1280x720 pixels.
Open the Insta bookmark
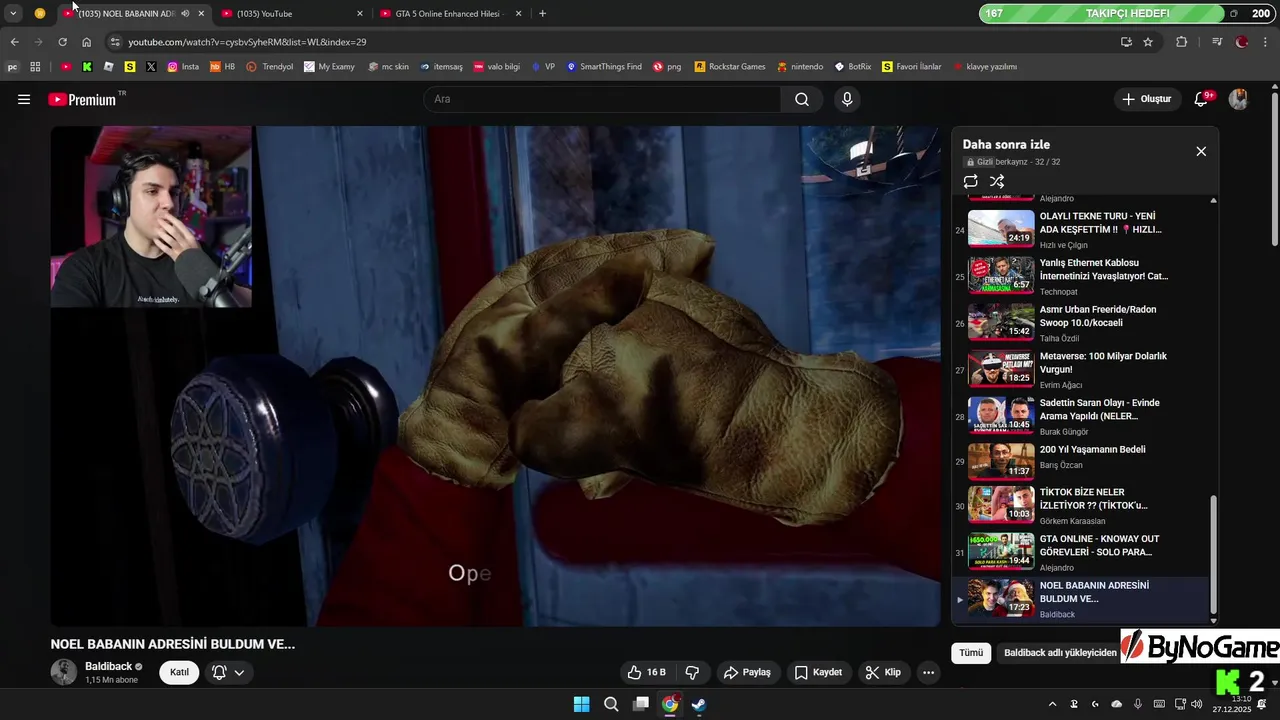click(x=183, y=67)
